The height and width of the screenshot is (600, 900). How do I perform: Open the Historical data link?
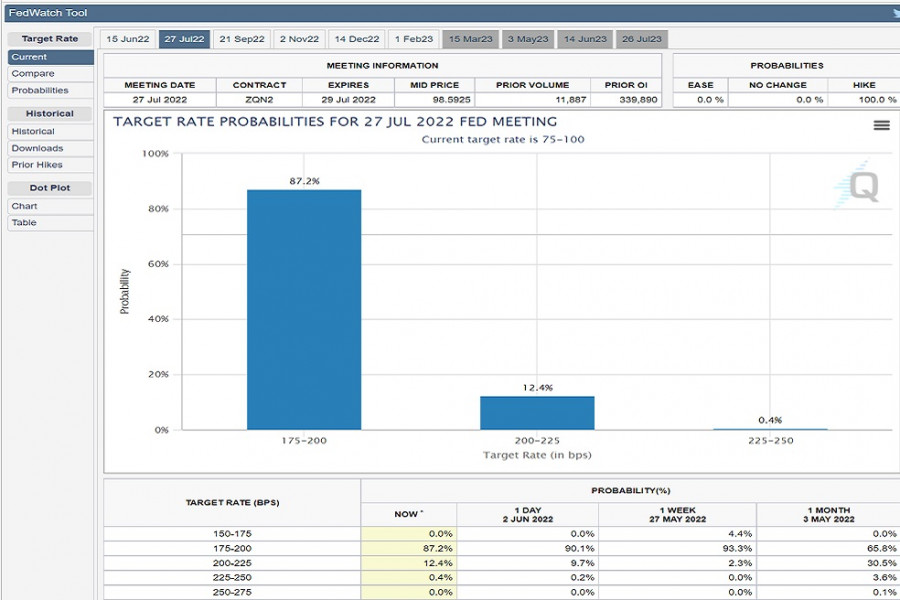(x=51, y=131)
